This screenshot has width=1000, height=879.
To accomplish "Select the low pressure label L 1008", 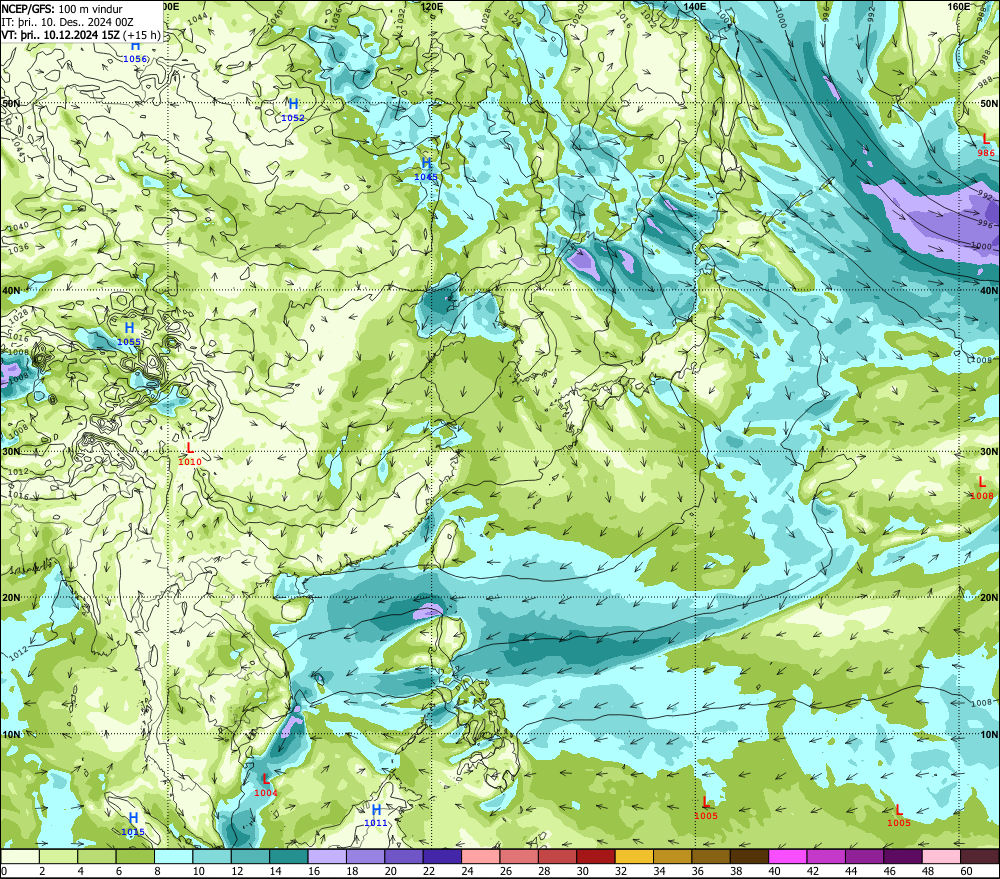I will coord(982,488).
